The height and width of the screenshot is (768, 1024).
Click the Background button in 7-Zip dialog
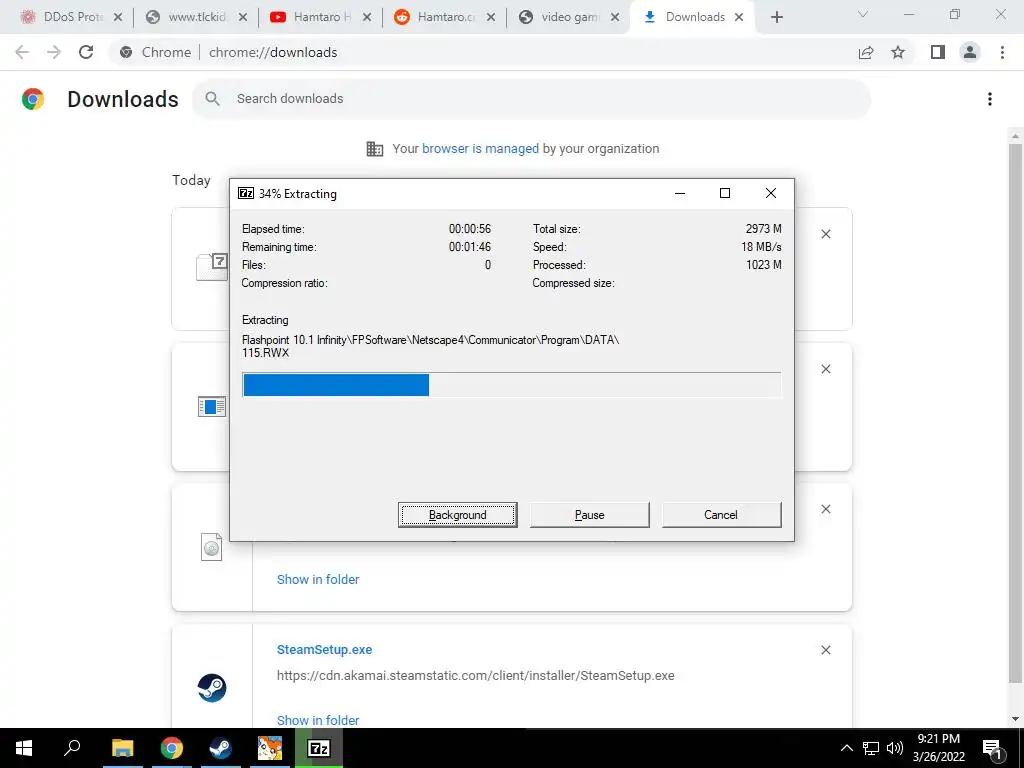(457, 515)
